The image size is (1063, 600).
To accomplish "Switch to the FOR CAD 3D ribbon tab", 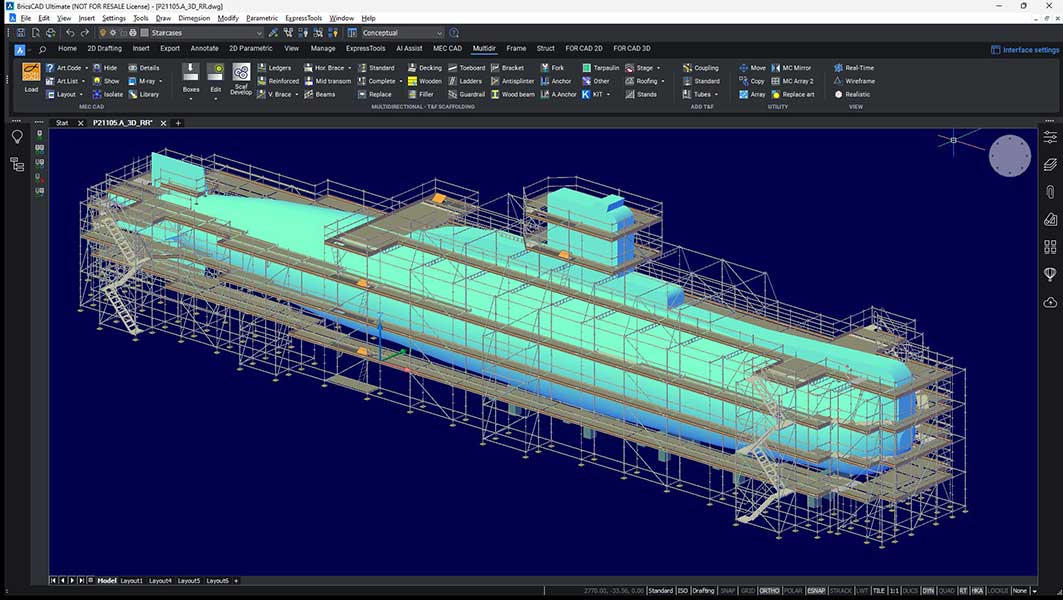I will [630, 48].
